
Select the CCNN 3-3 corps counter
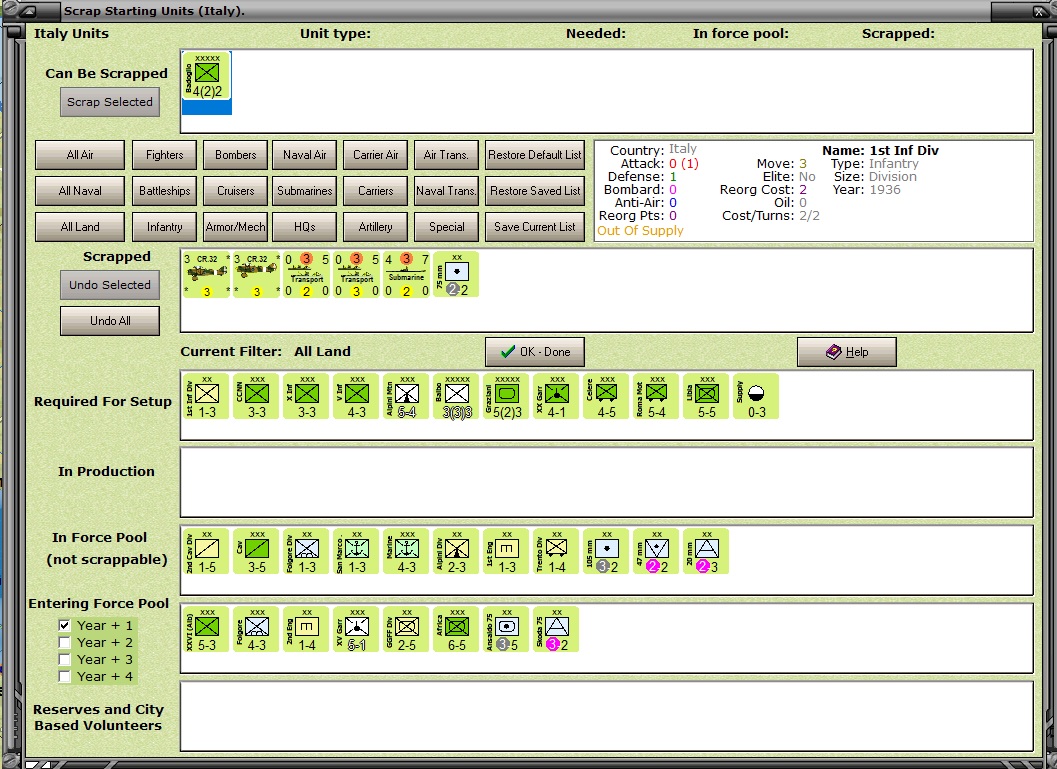[257, 396]
